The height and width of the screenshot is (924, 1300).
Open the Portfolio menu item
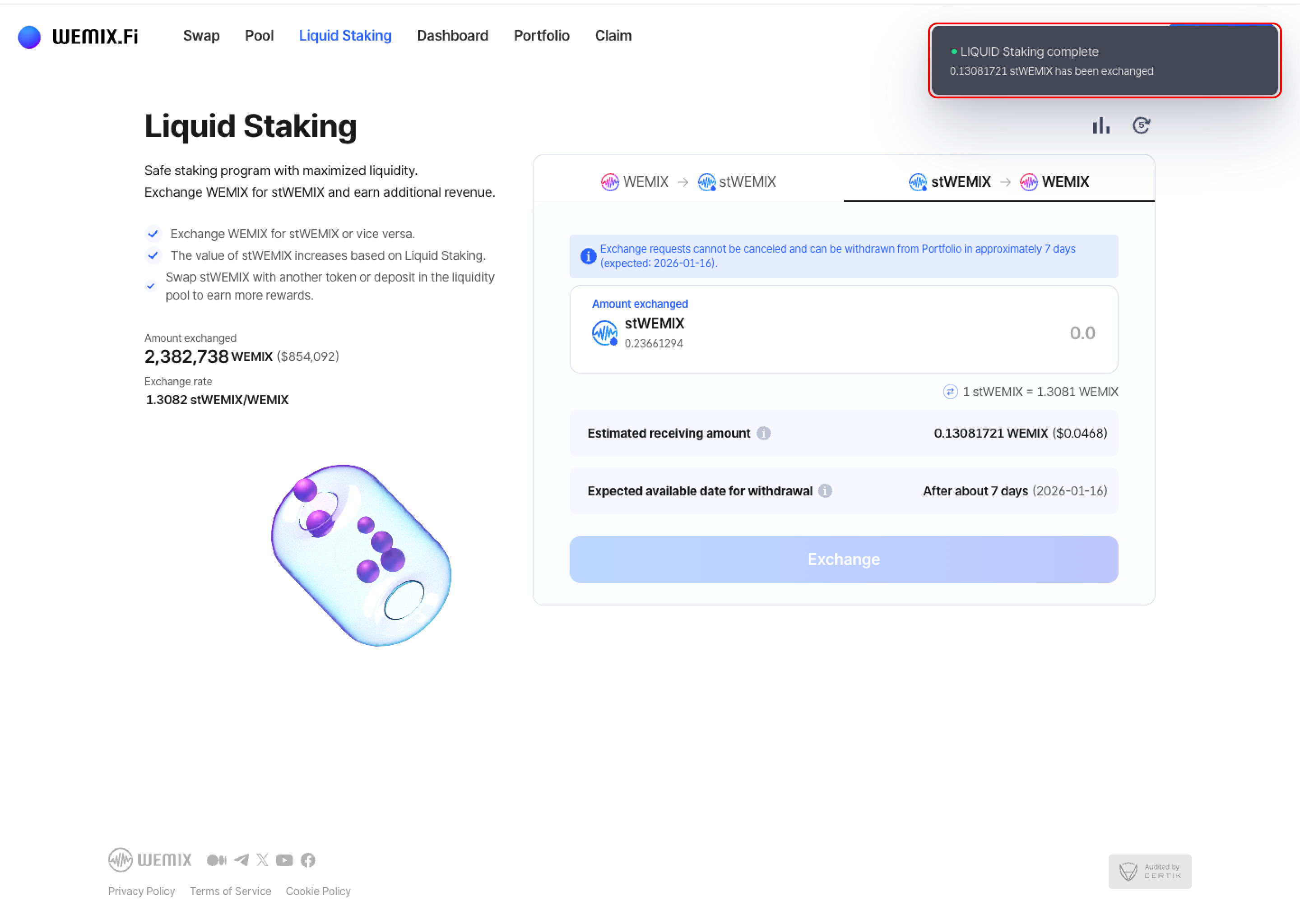click(541, 36)
